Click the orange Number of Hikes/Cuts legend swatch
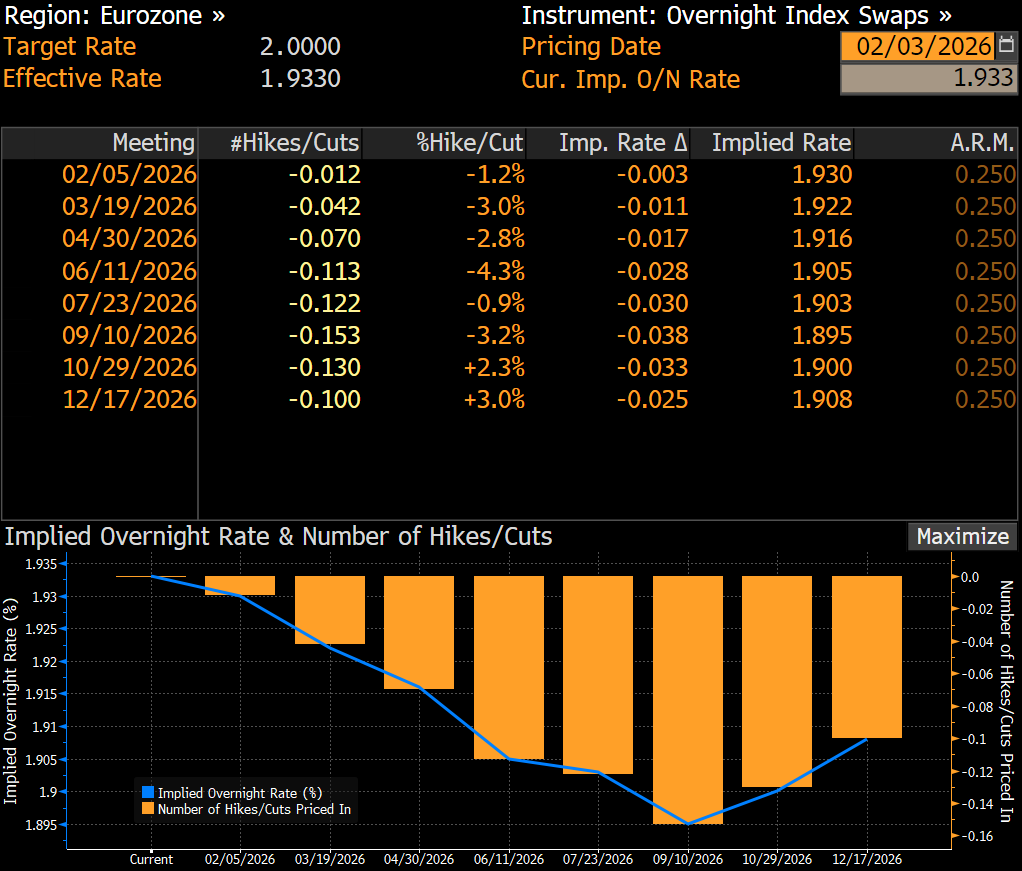 [x=148, y=809]
